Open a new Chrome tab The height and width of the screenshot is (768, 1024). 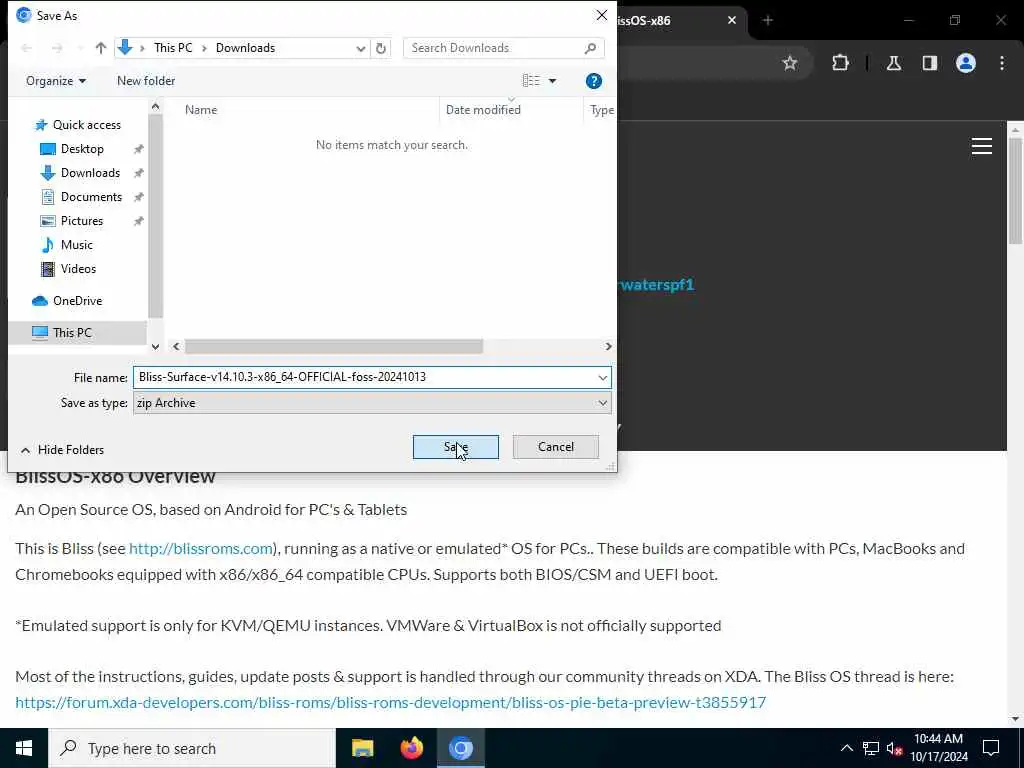click(767, 20)
